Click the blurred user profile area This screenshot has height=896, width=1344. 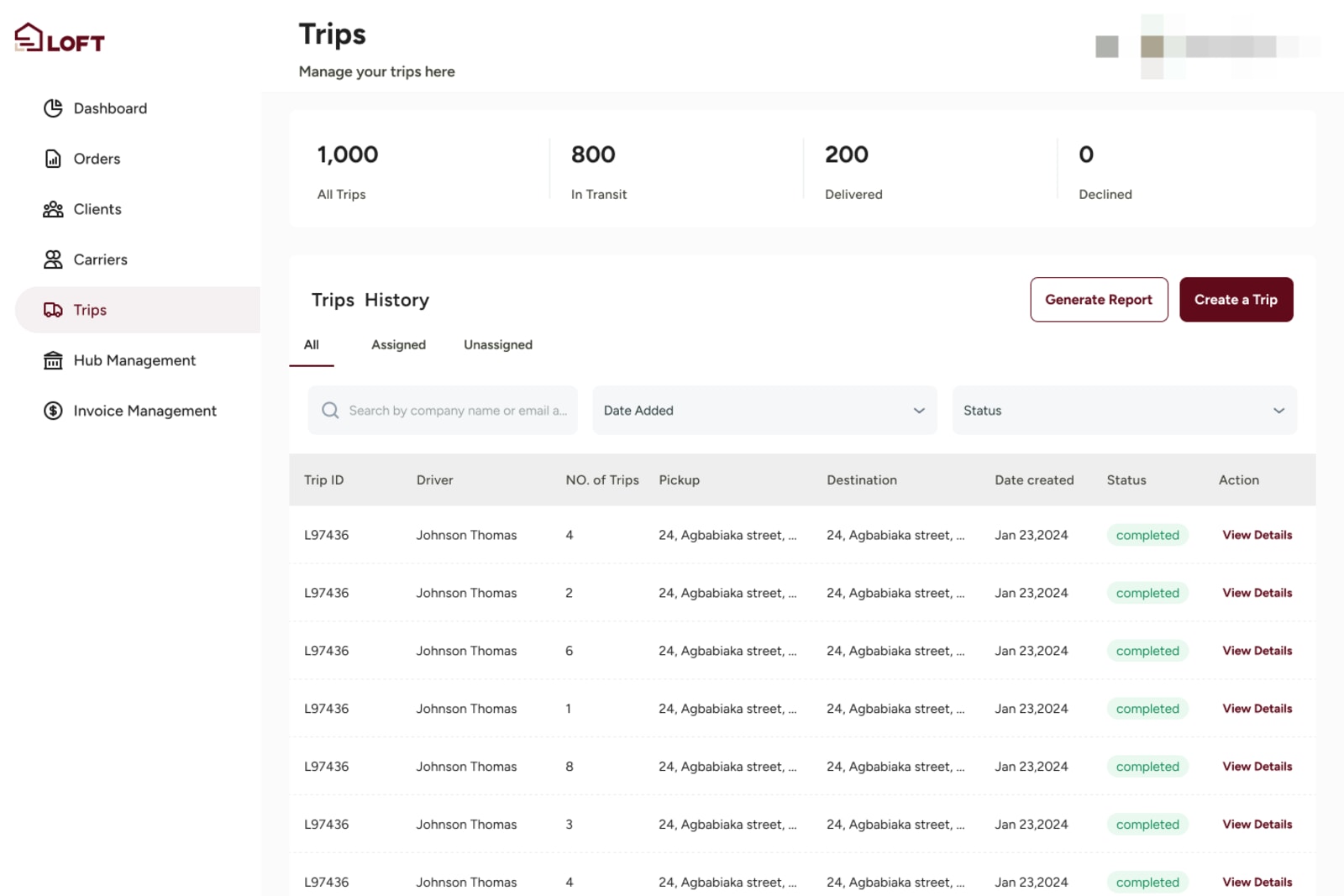[1208, 47]
